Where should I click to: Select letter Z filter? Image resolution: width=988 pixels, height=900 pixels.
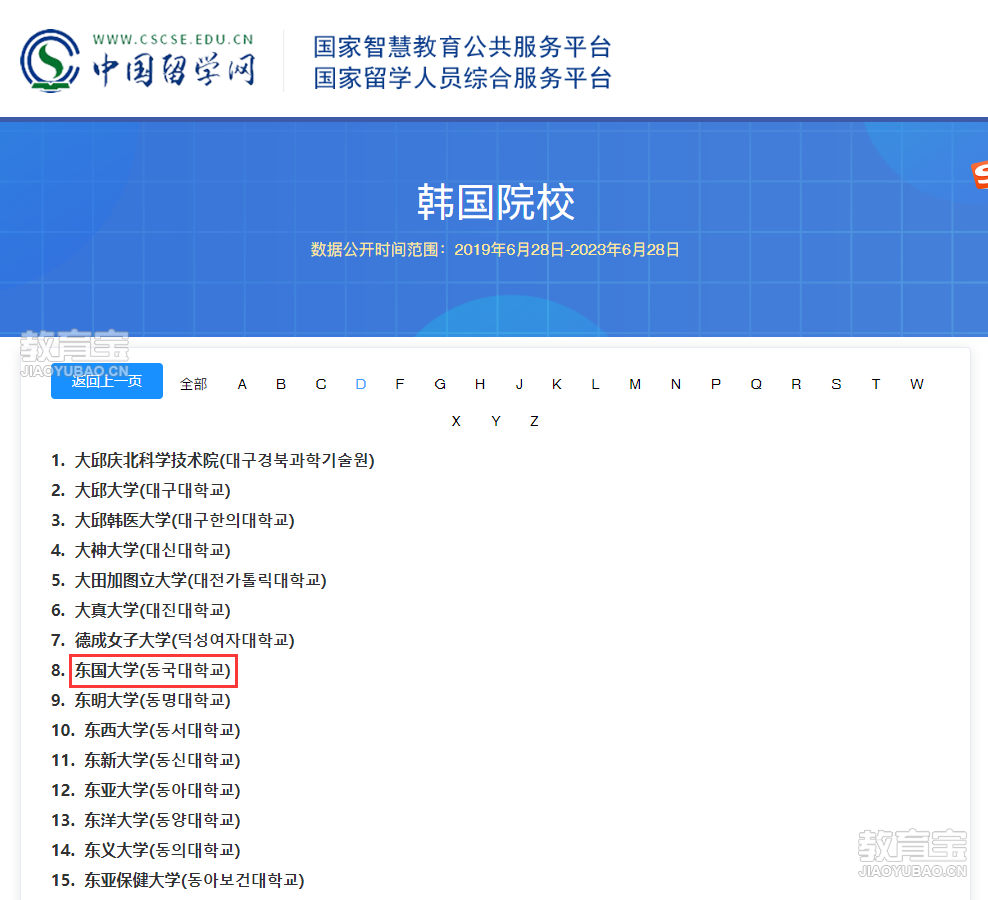click(534, 421)
